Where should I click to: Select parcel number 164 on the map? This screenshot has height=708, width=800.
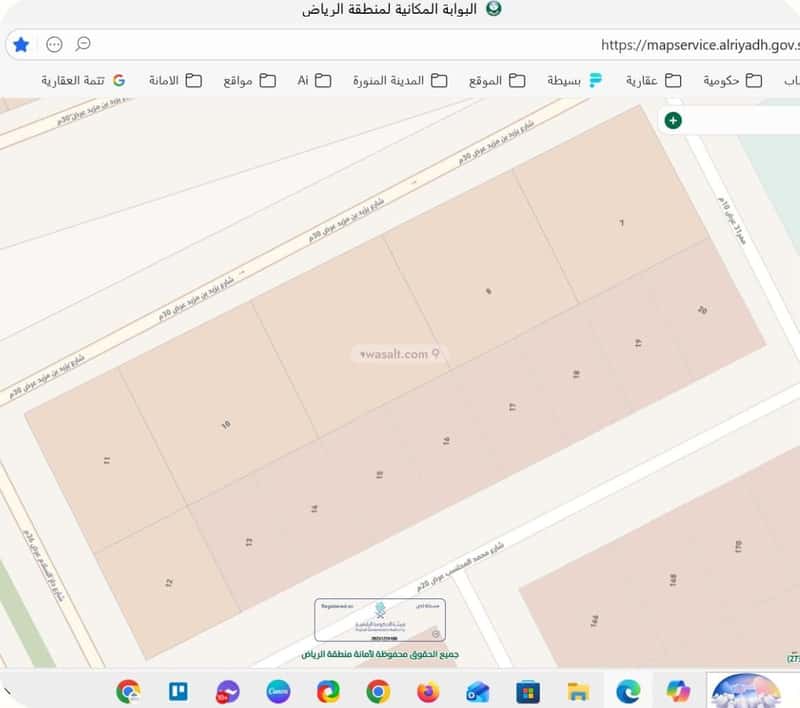594,621
